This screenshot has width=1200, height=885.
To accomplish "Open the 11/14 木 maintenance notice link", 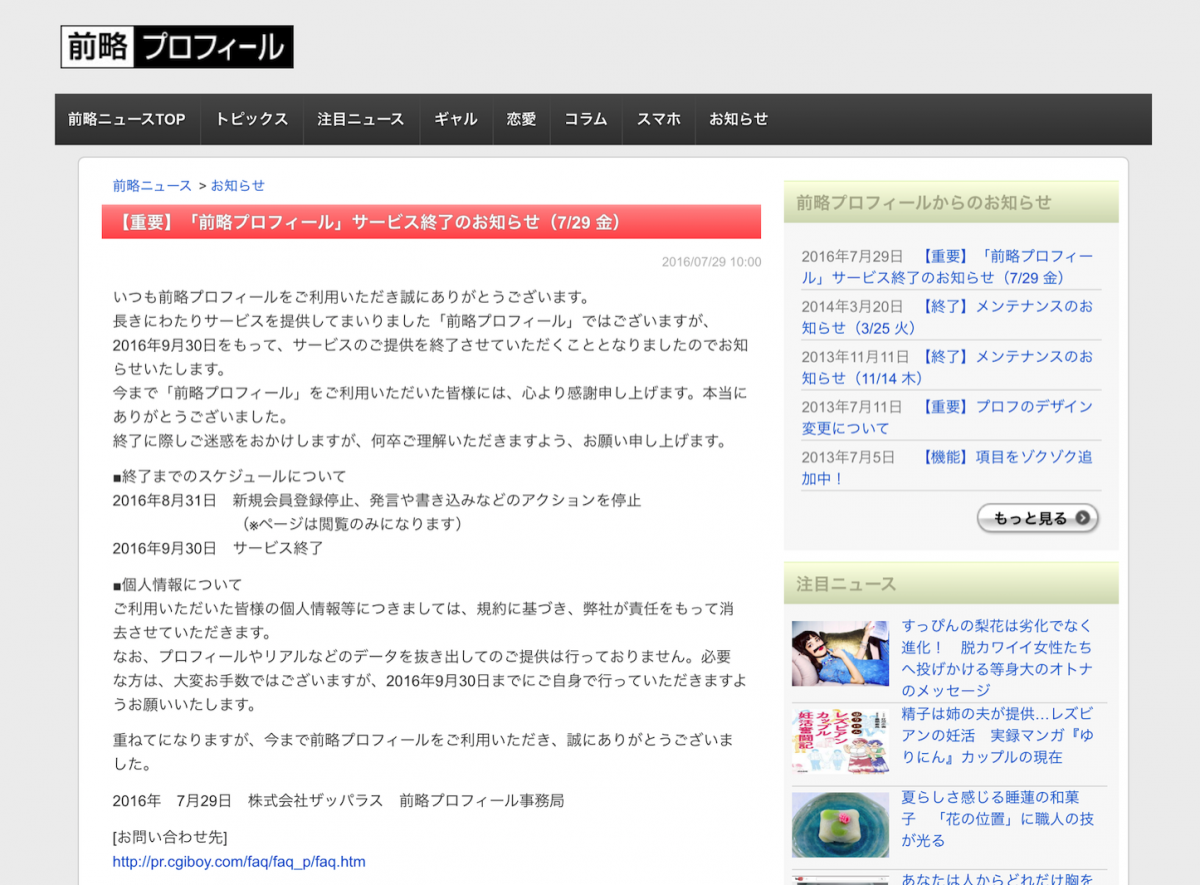I will 1005,367.
